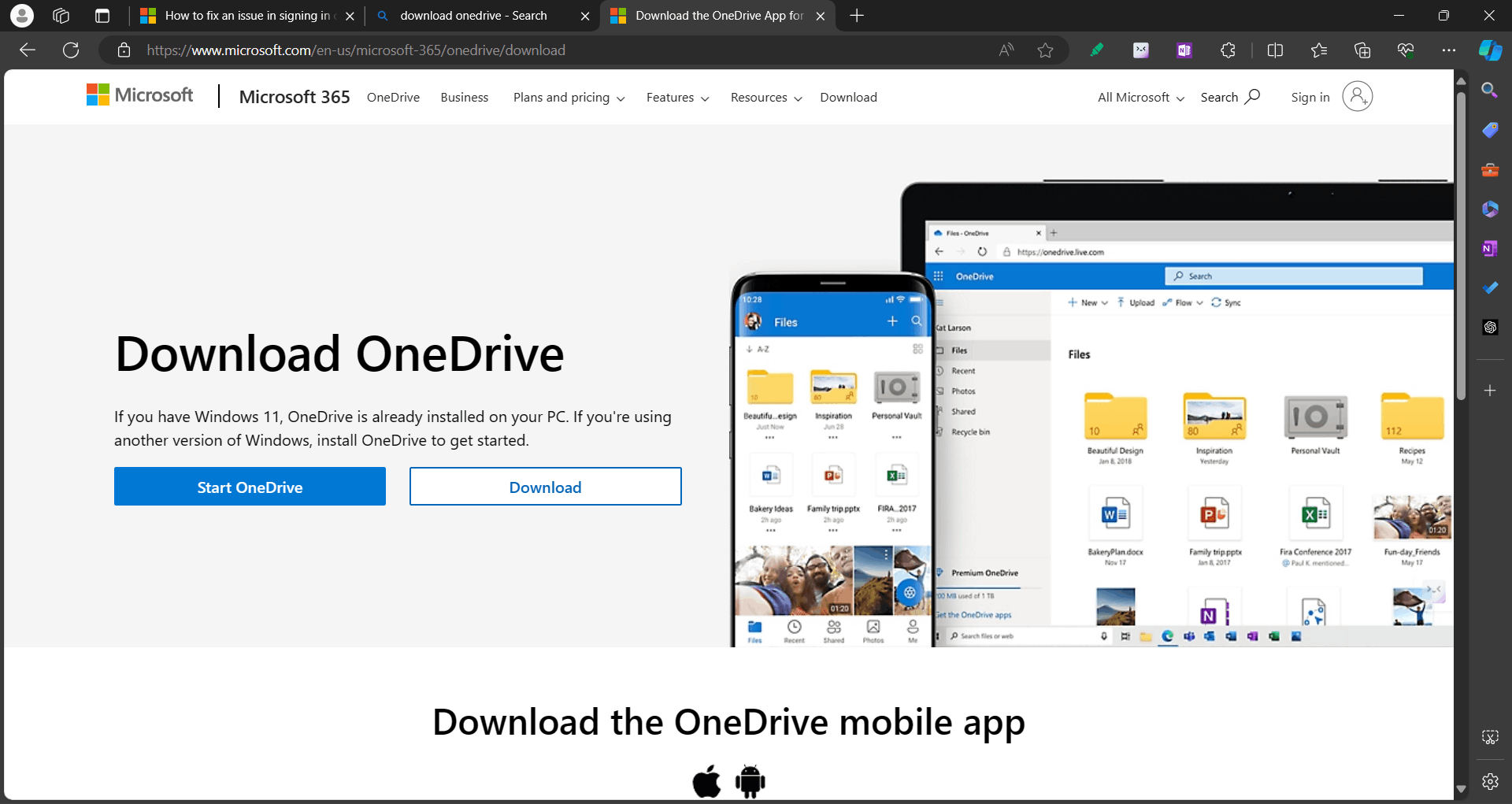Viewport: 1512px width, 804px height.
Task: Select the OneDrive menu item
Action: (393, 97)
